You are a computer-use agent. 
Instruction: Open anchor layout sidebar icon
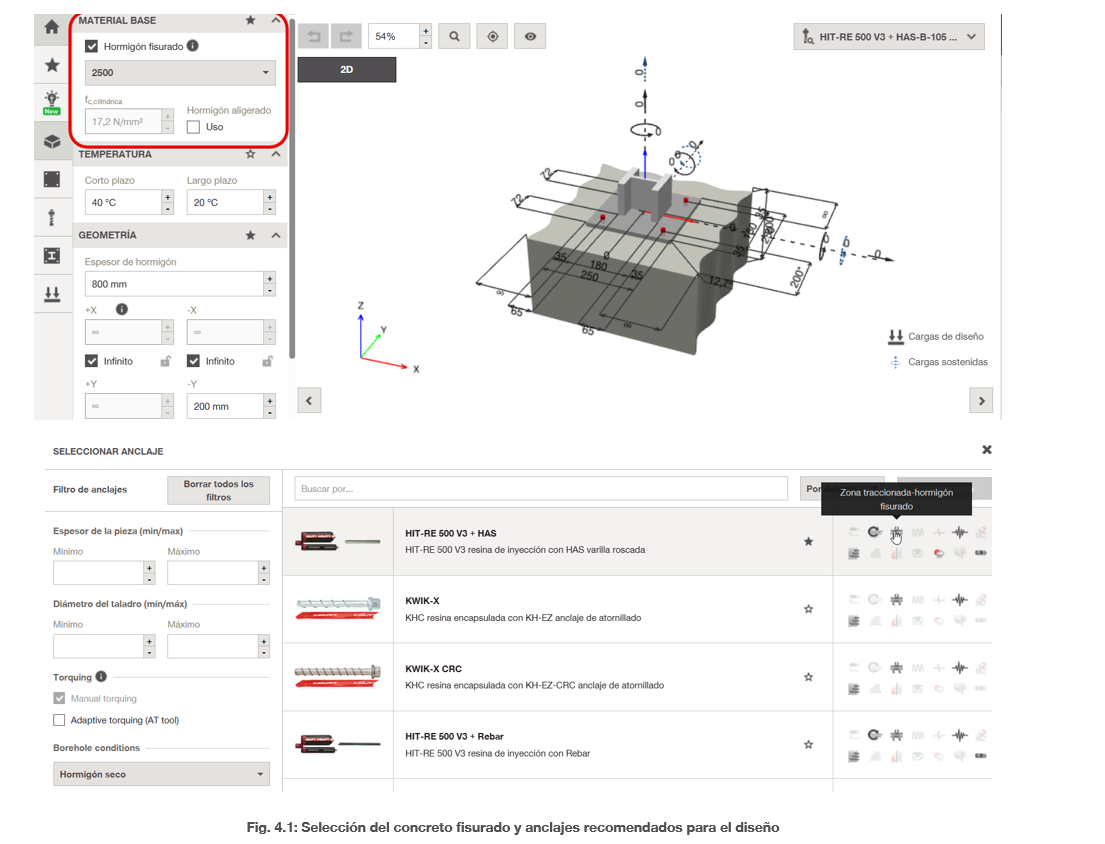52,218
